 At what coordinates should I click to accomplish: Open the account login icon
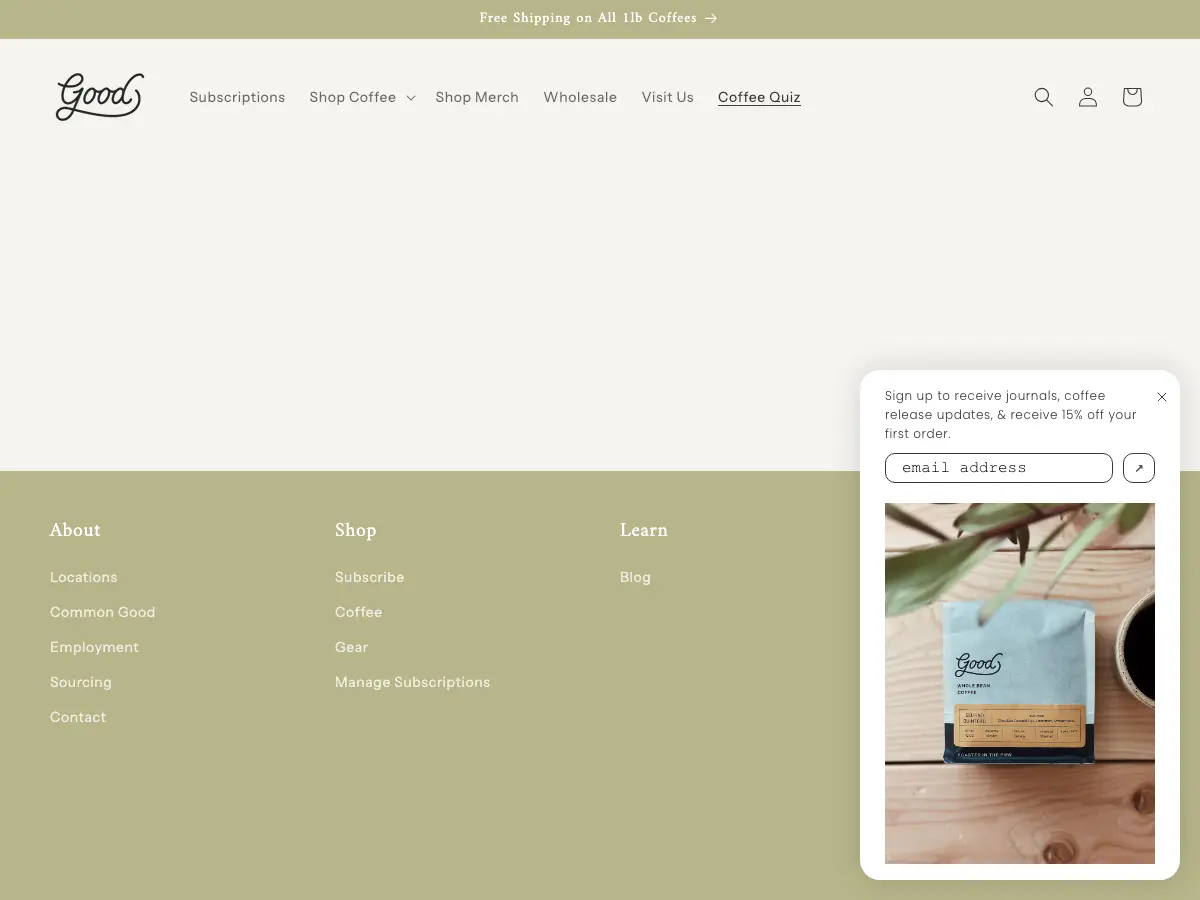pos(1088,97)
